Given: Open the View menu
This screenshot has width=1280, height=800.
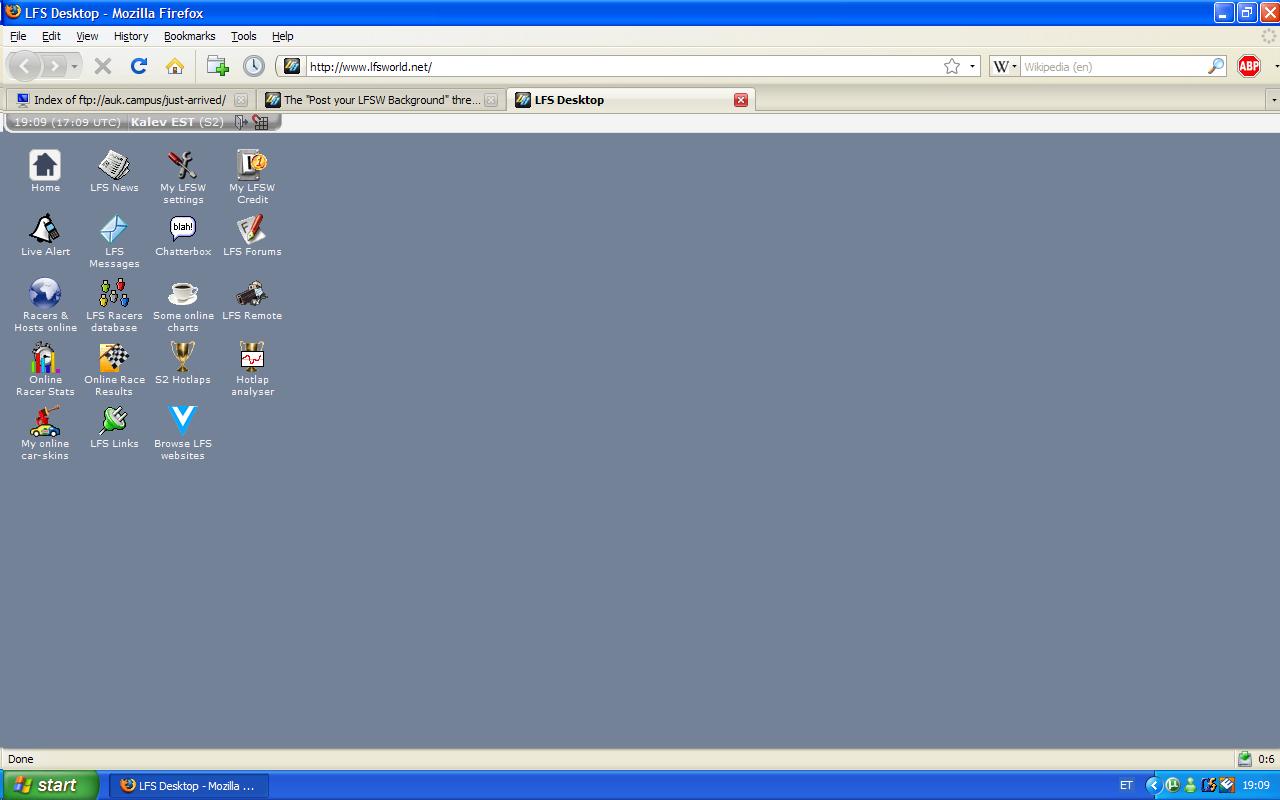Looking at the screenshot, I should (x=87, y=36).
